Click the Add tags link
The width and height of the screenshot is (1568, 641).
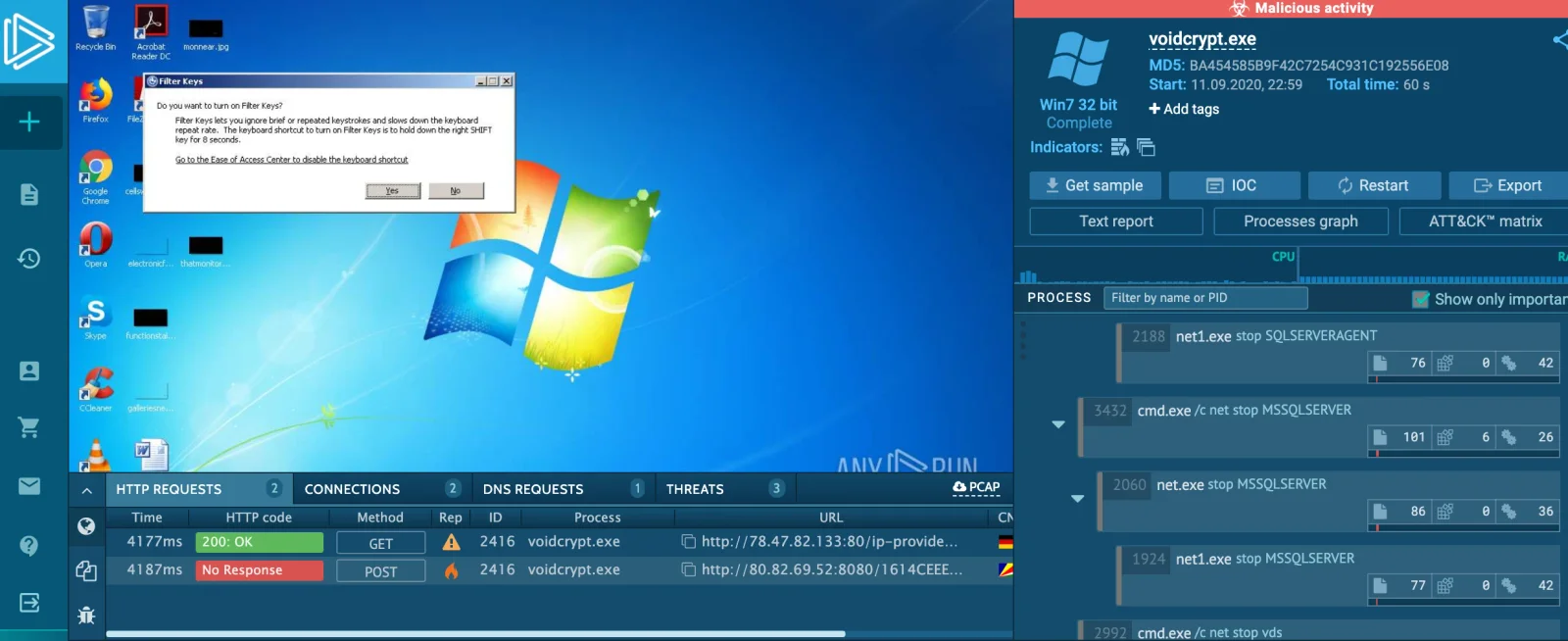coord(1184,109)
